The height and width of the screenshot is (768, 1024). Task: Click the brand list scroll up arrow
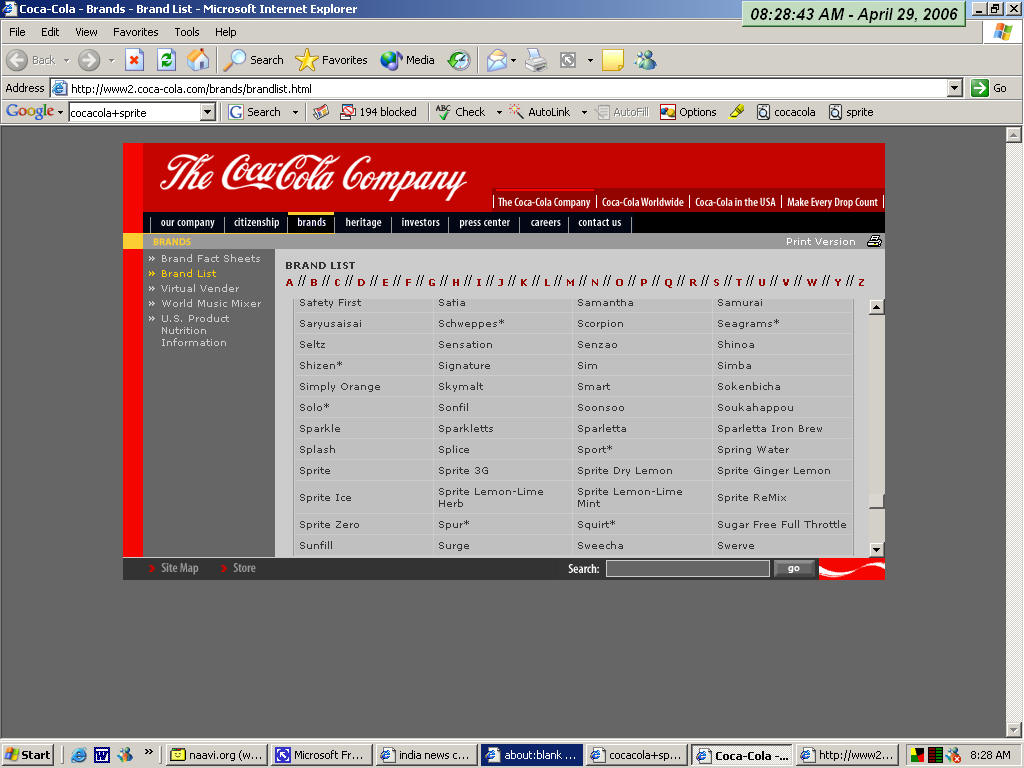point(876,307)
